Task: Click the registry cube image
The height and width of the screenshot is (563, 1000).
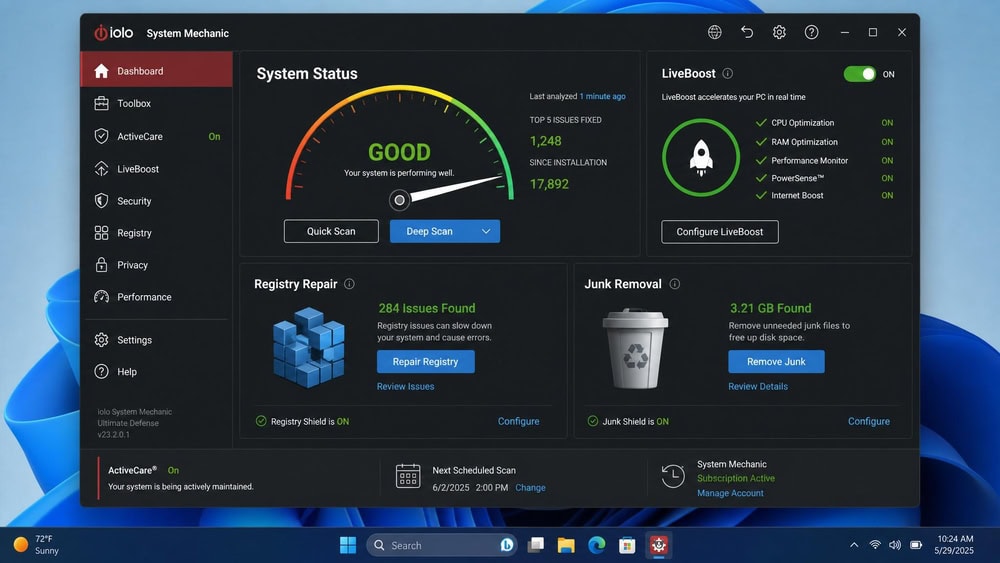Action: coord(309,347)
